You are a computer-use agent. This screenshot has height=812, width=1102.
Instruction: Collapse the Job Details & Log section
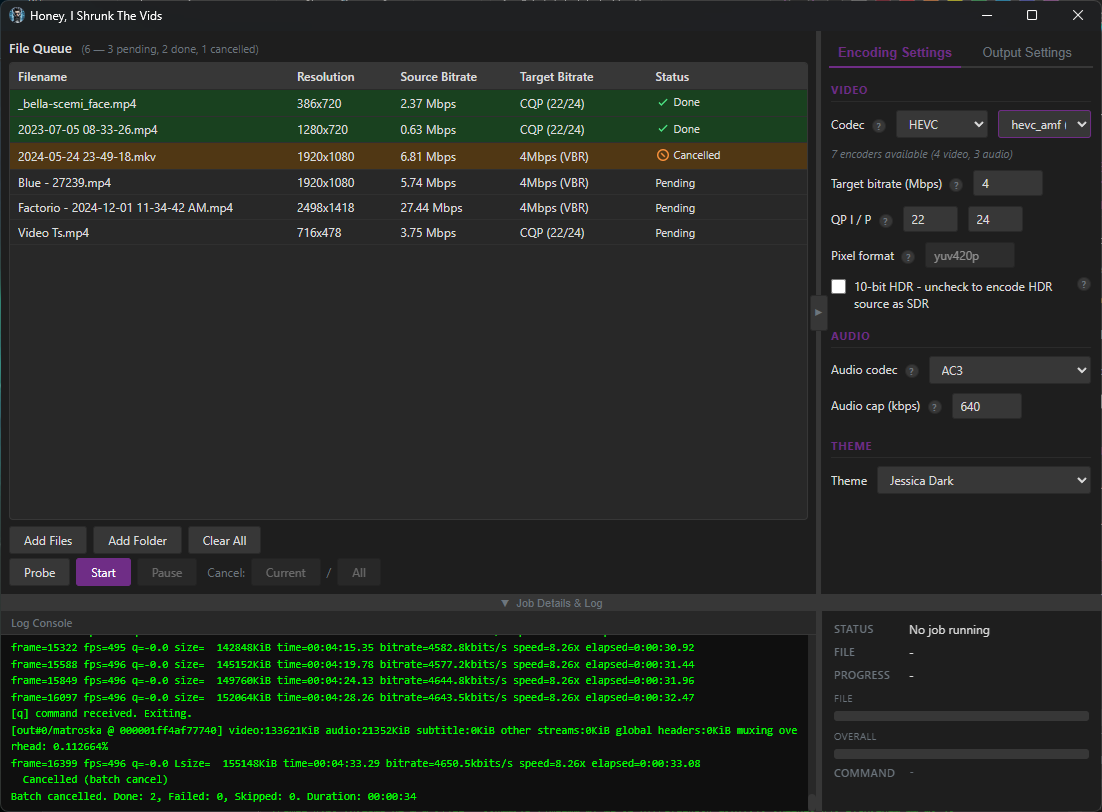(x=551, y=603)
